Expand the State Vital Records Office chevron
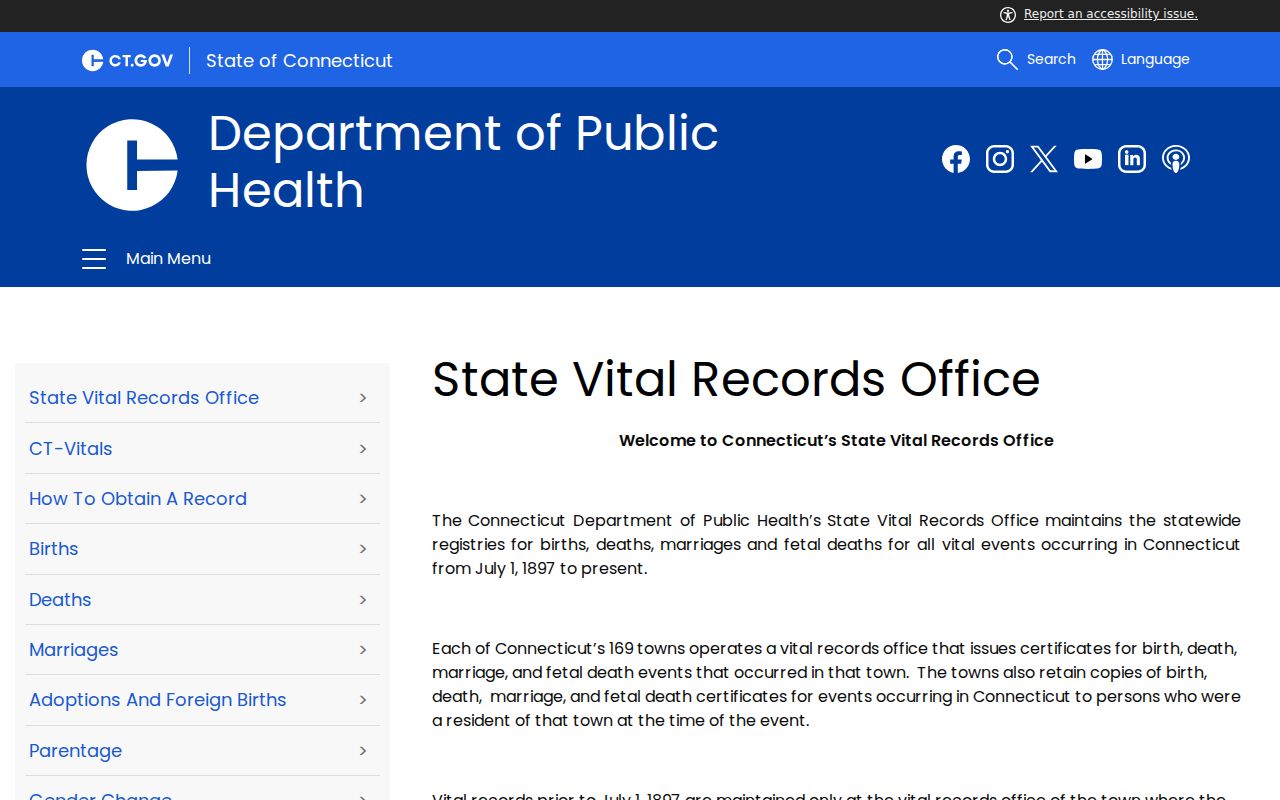The height and width of the screenshot is (800, 1280). (363, 398)
